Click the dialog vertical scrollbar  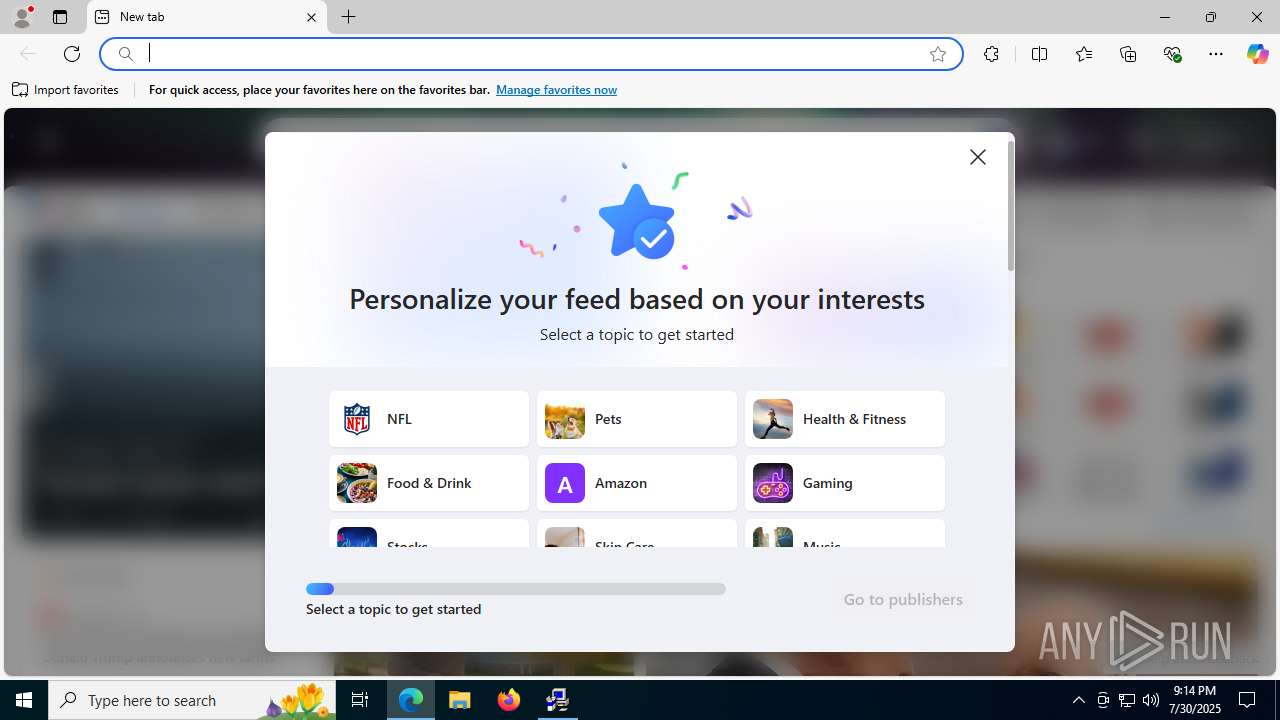1011,206
